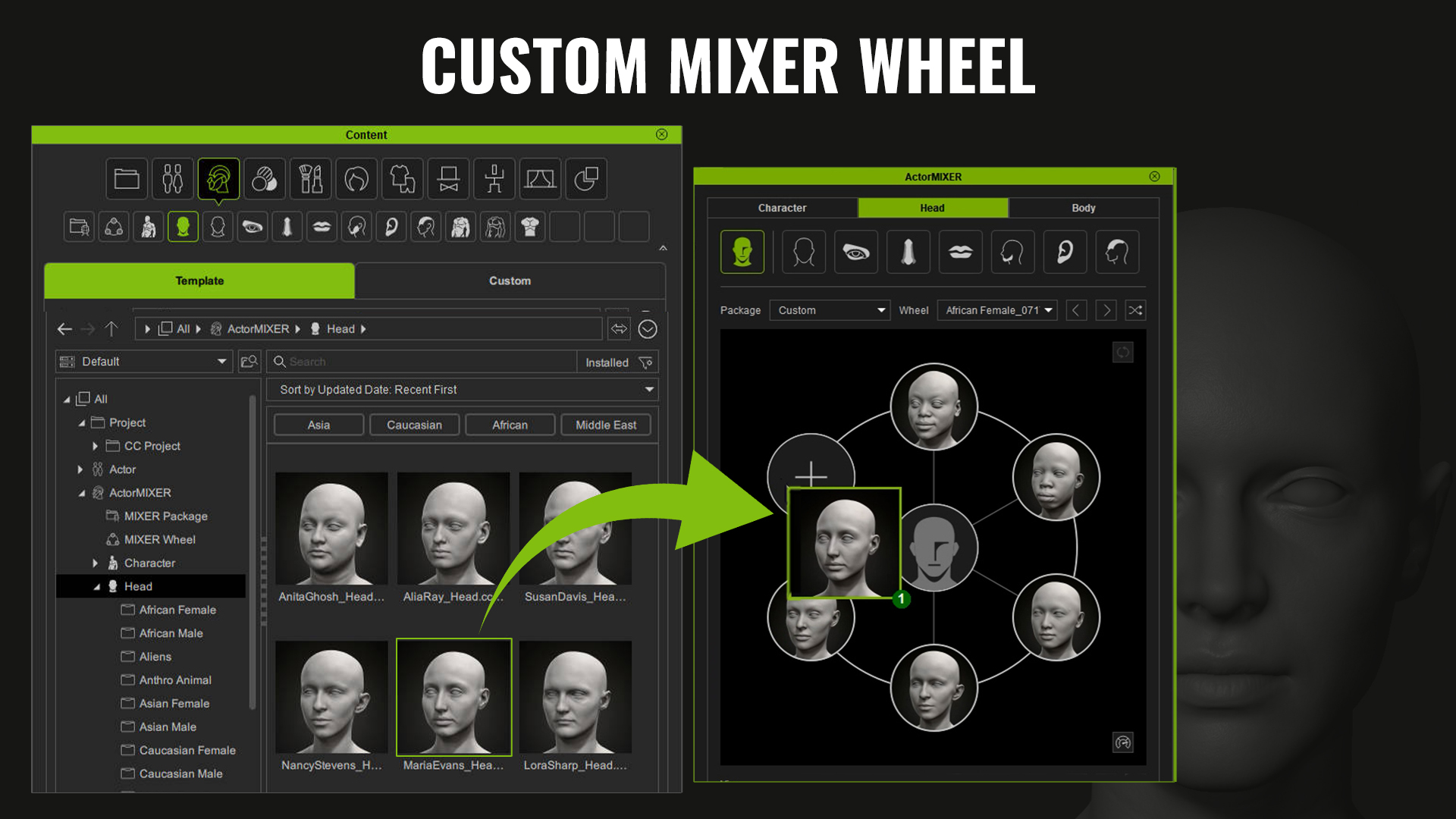Open the Actor category icon in Content
This screenshot has width=1456, height=819.
(172, 179)
